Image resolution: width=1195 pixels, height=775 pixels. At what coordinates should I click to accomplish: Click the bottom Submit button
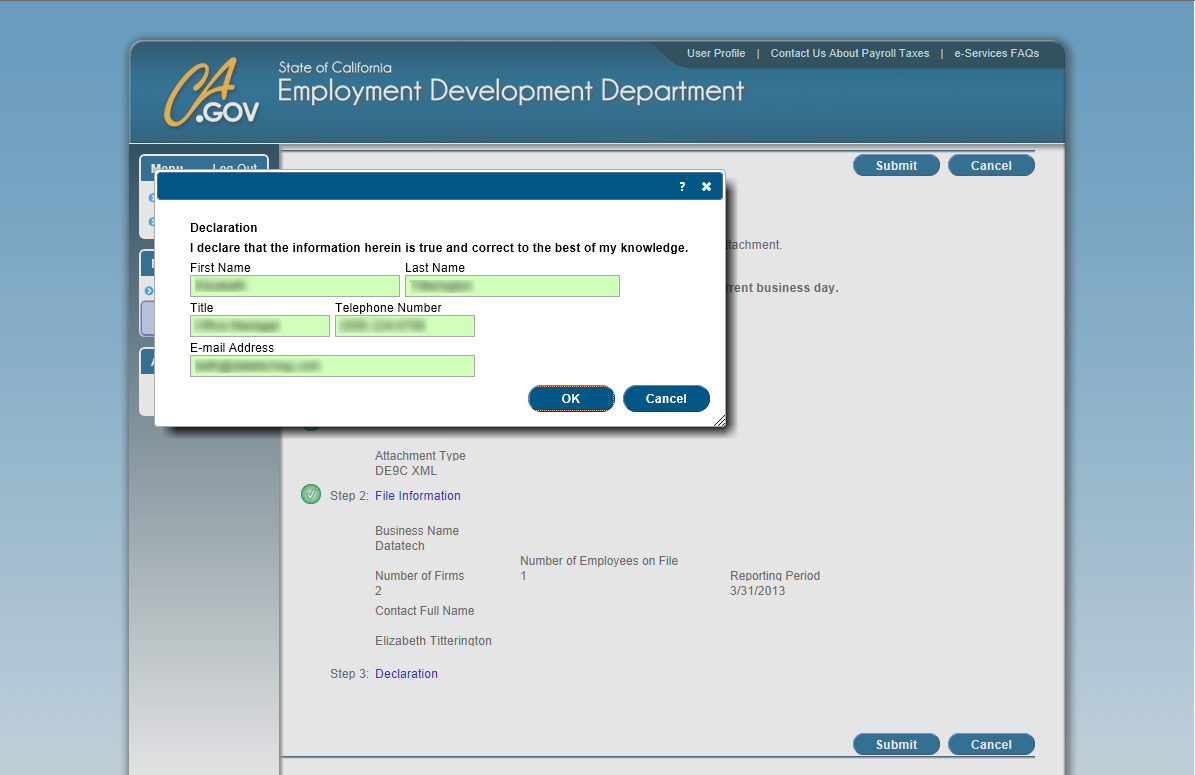pos(896,745)
